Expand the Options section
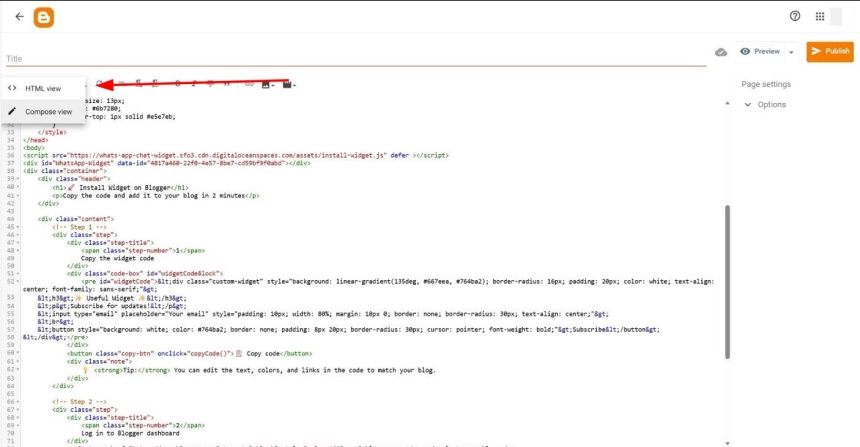The height and width of the screenshot is (447, 860). (765, 105)
